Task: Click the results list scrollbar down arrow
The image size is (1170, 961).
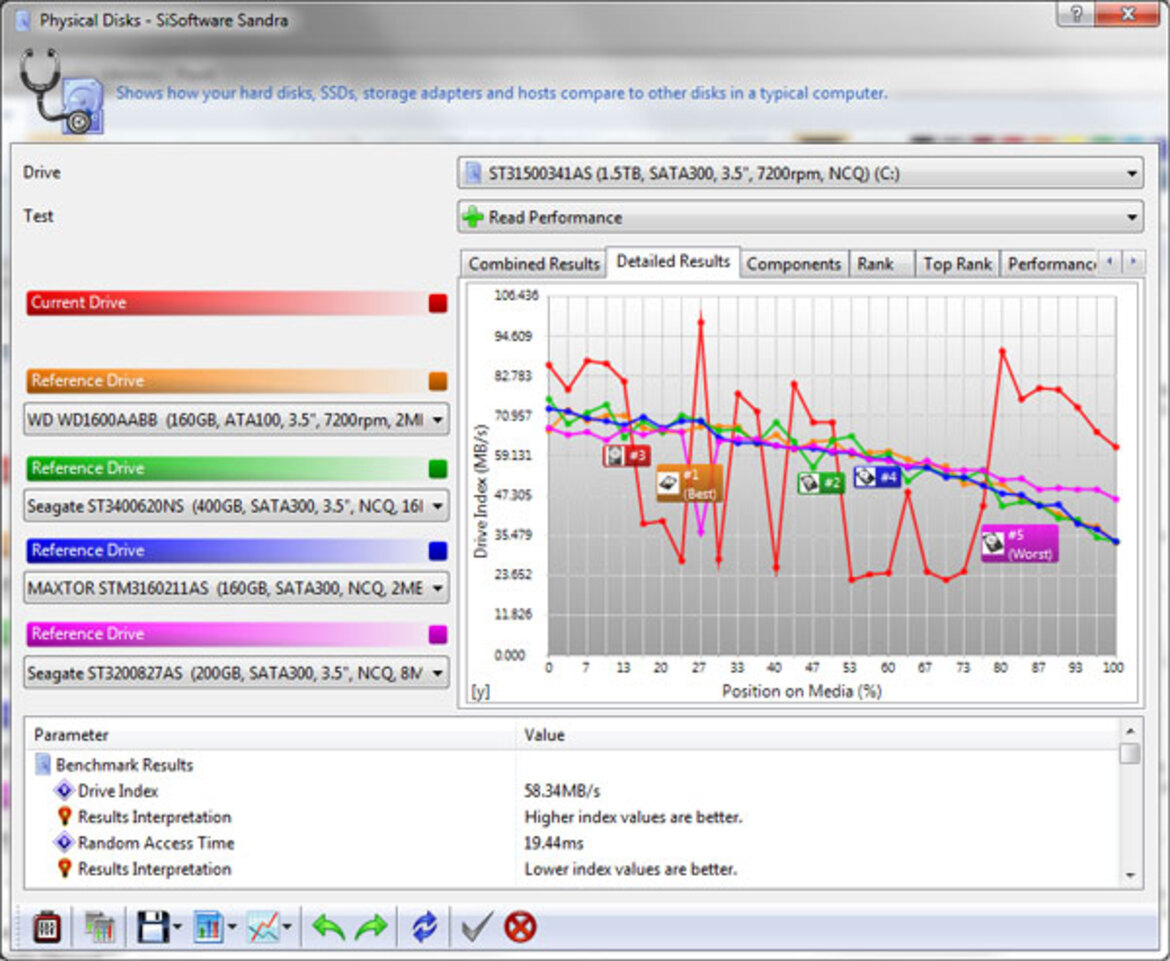Action: coord(1130,875)
